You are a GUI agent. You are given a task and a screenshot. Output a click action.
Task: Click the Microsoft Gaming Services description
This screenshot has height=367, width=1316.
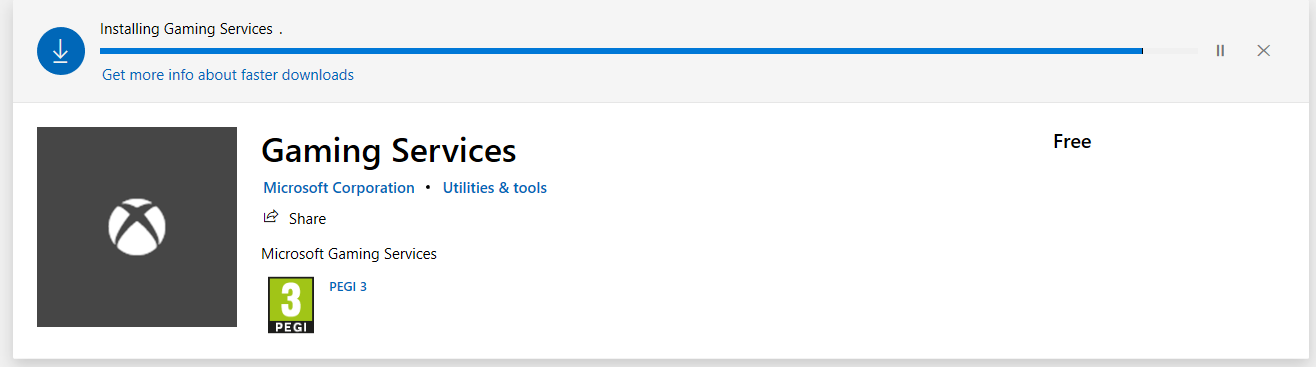click(349, 254)
